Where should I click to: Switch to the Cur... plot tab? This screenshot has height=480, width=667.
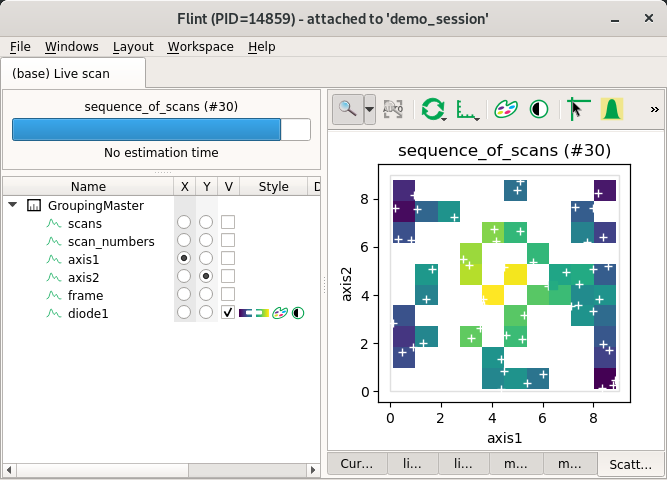tap(357, 463)
